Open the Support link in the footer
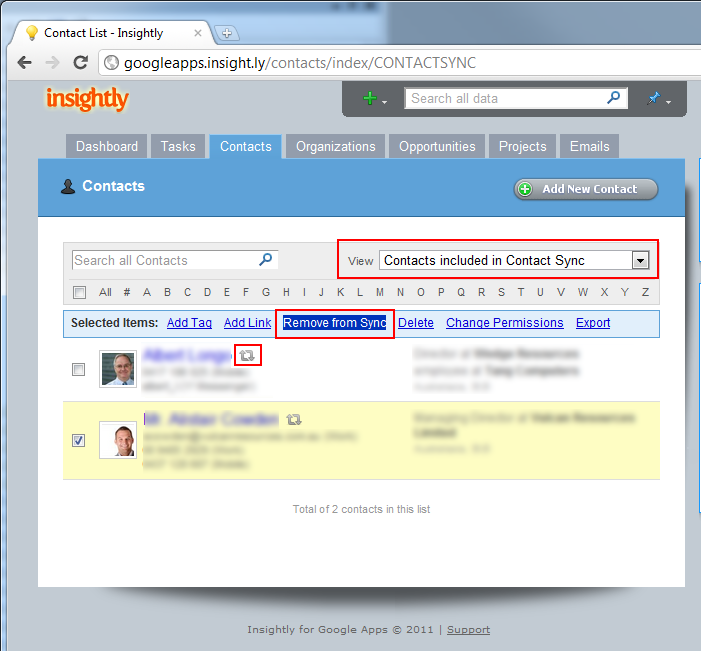This screenshot has width=701, height=651. (468, 630)
